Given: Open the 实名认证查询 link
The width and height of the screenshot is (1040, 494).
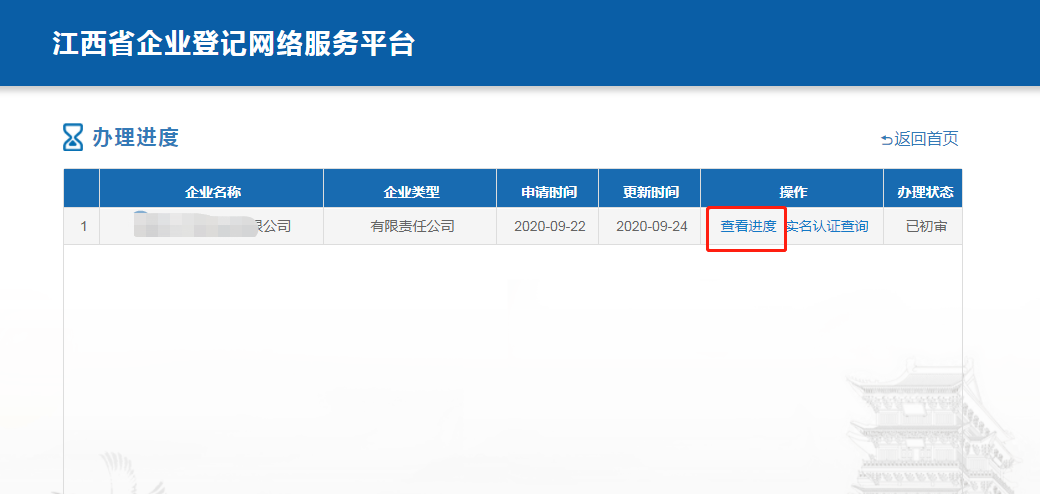Looking at the screenshot, I should (x=828, y=226).
